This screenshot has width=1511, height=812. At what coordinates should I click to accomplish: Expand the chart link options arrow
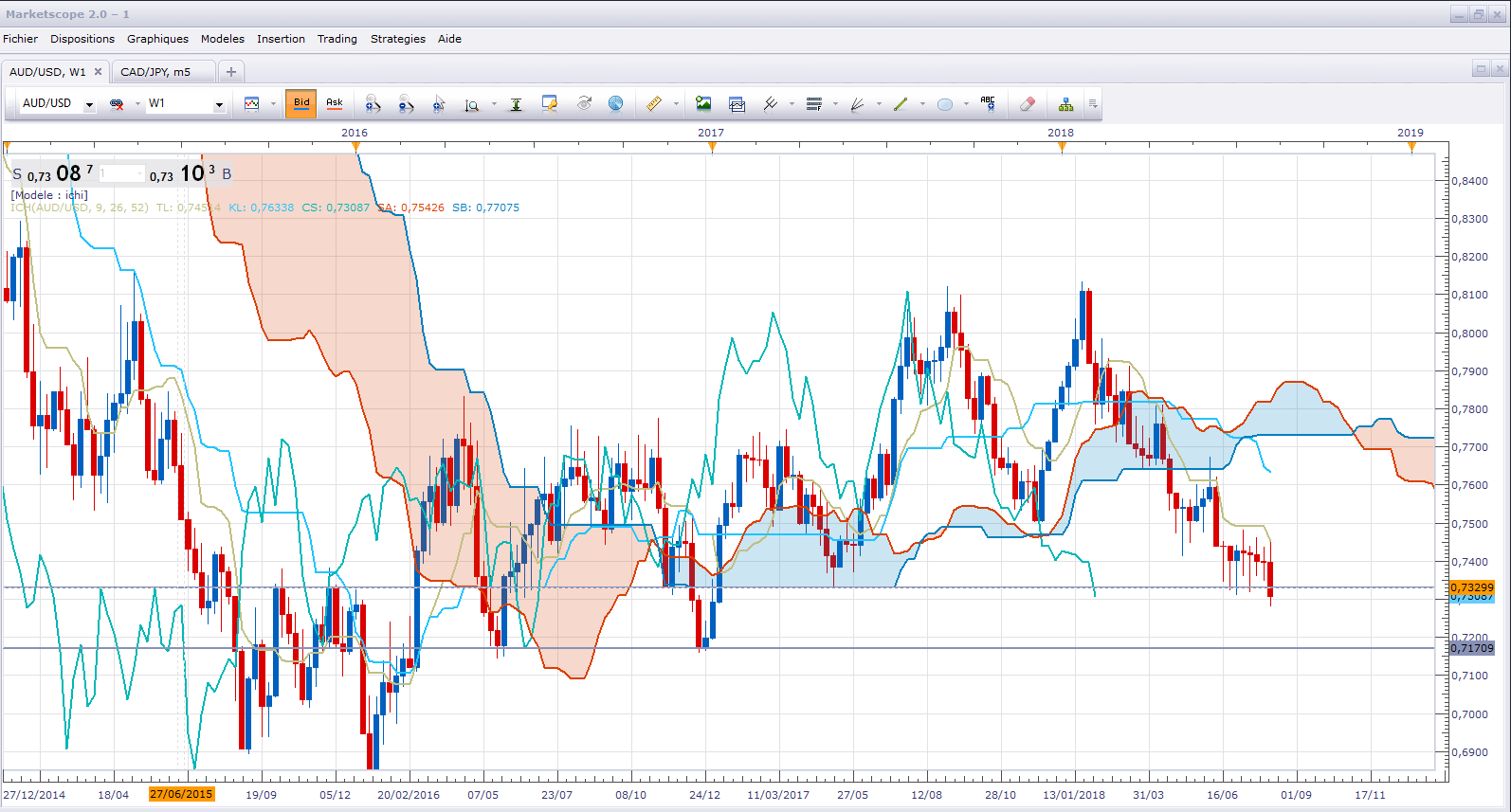[137, 103]
